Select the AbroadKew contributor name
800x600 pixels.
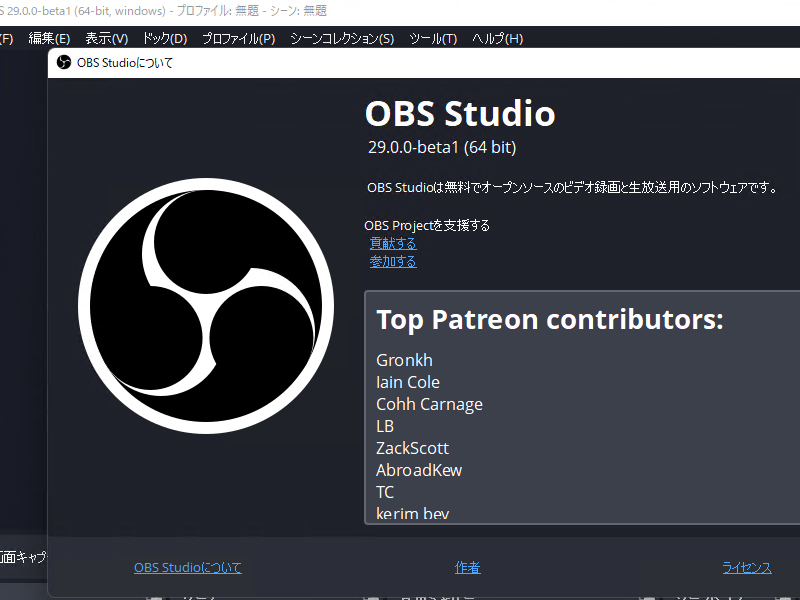coord(419,470)
